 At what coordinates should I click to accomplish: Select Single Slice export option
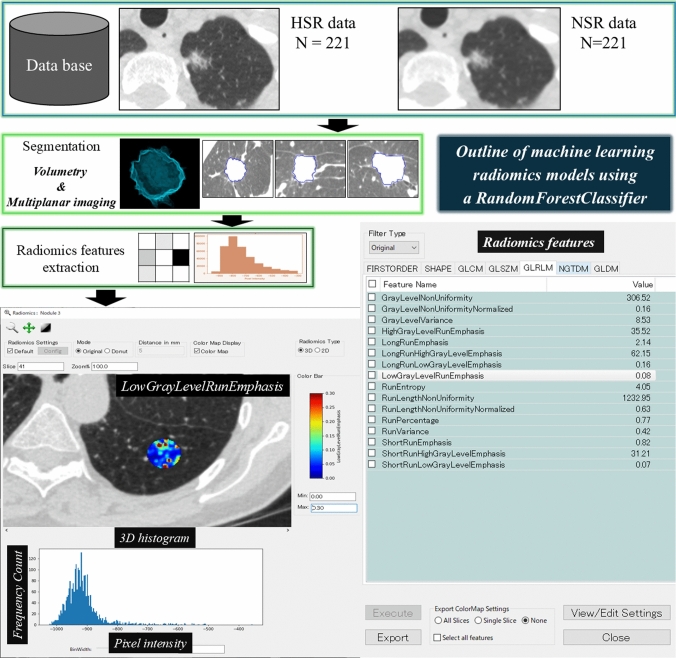click(478, 620)
